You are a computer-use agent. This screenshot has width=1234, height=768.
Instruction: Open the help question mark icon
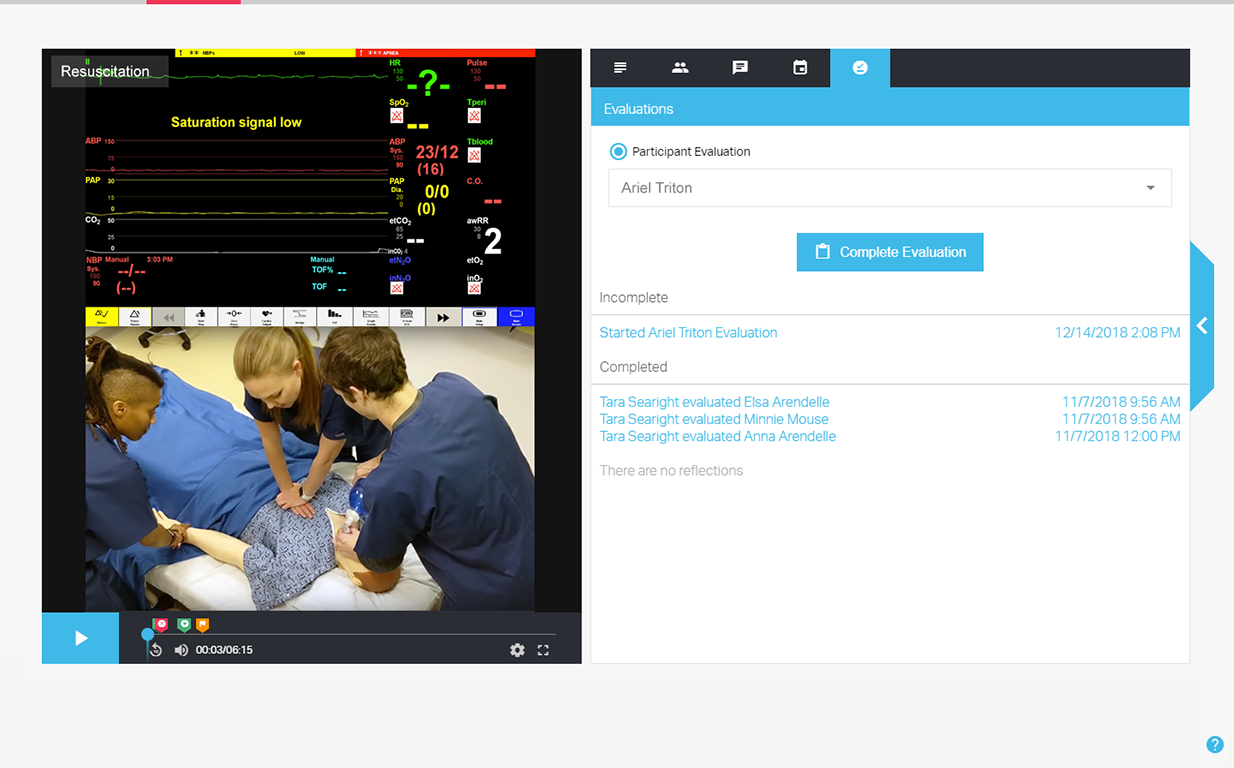click(x=1215, y=744)
